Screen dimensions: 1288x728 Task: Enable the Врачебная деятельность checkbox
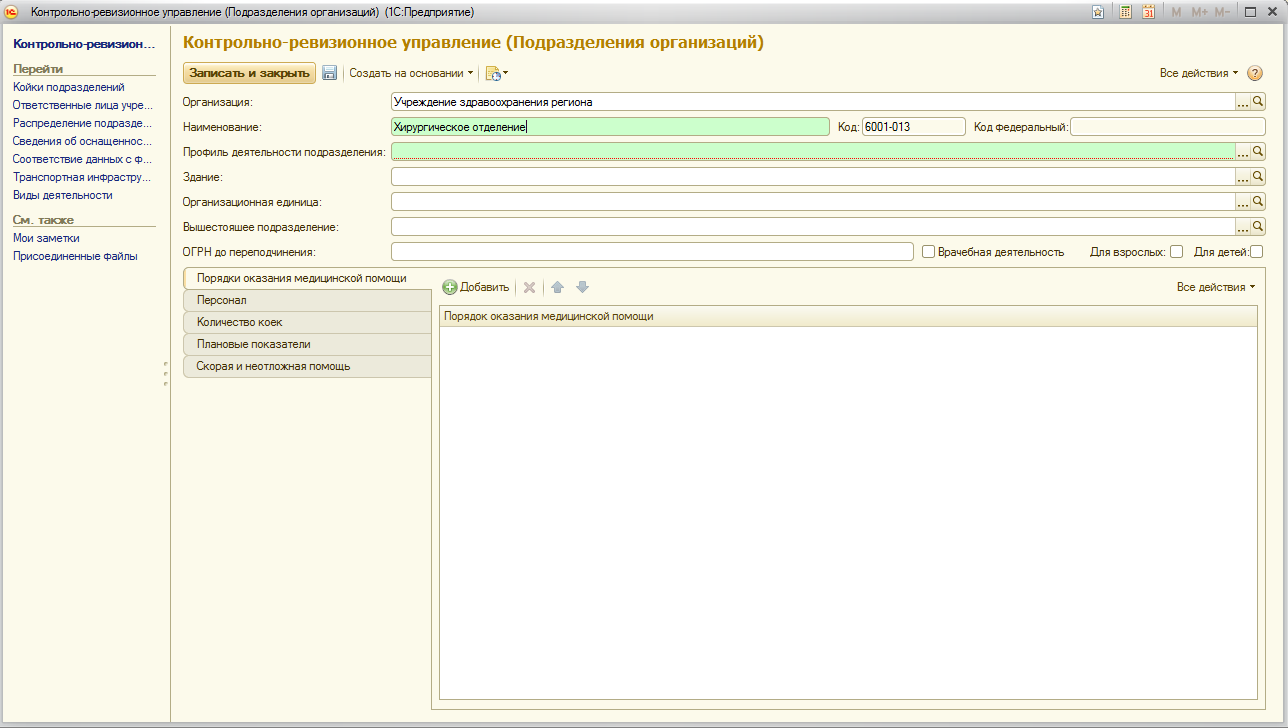[x=928, y=252]
